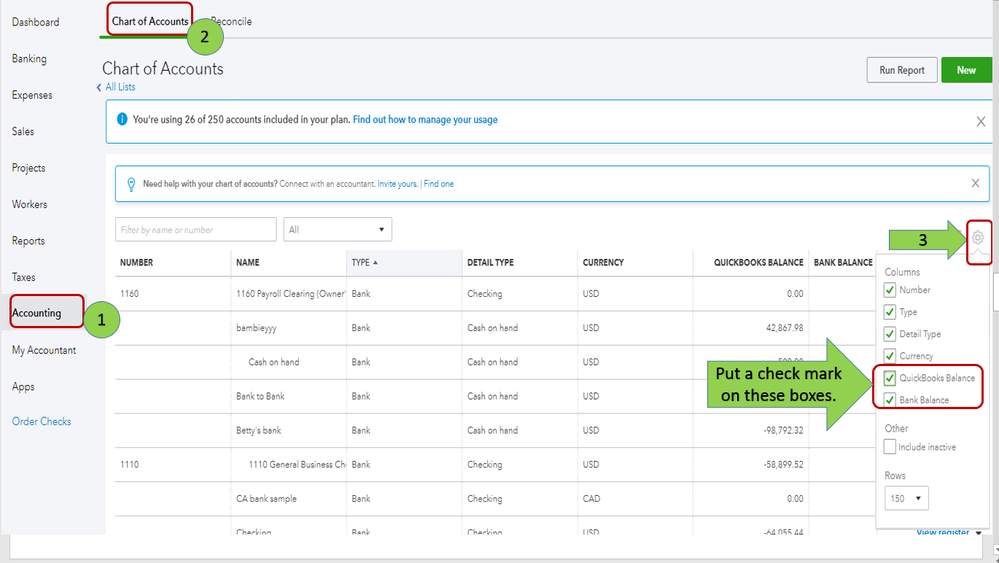The width and height of the screenshot is (999, 563).
Task: Sort by the TYPE column header
Action: (364, 262)
